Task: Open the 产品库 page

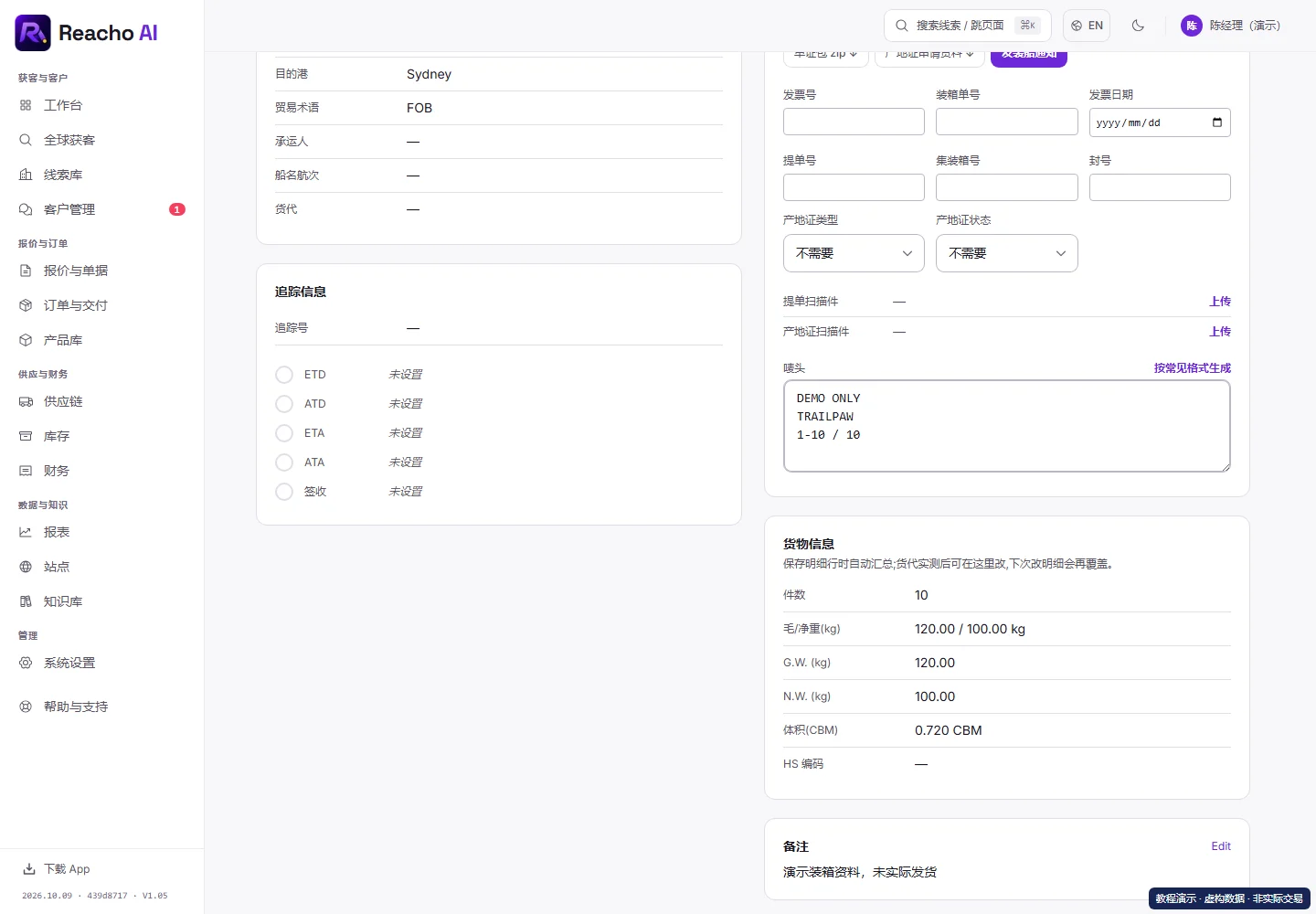Action: click(101, 340)
